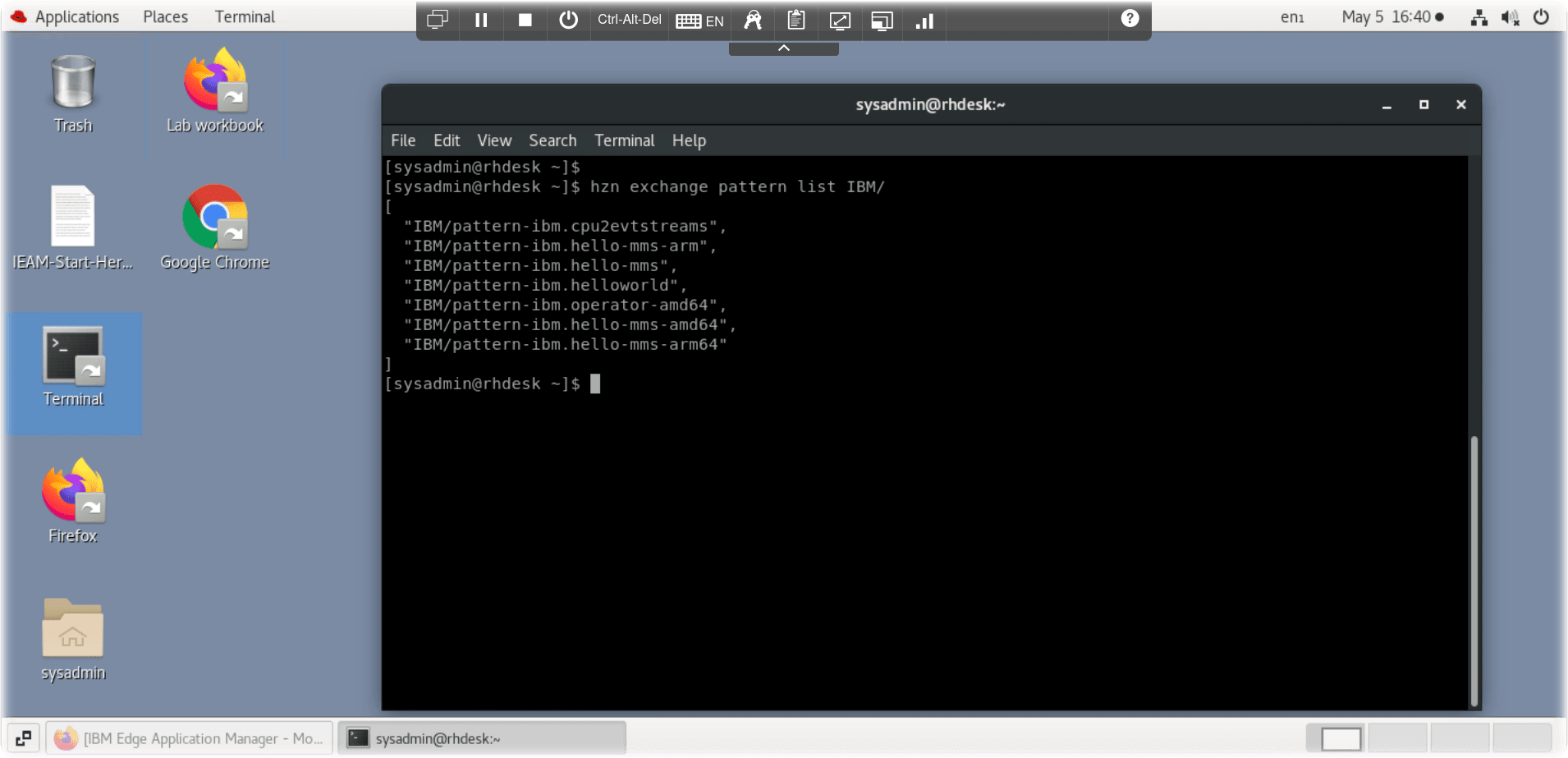Click the line 'IBM/pattern-ibm.hello-mms-arm64'
The height and width of the screenshot is (758, 1568).
click(x=565, y=344)
